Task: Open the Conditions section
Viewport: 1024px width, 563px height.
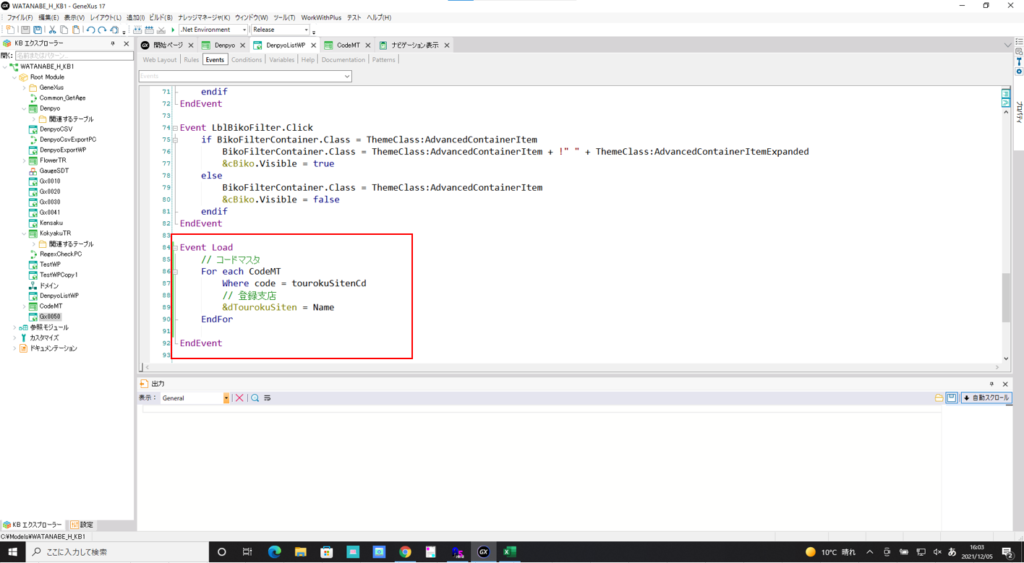Action: (246, 59)
